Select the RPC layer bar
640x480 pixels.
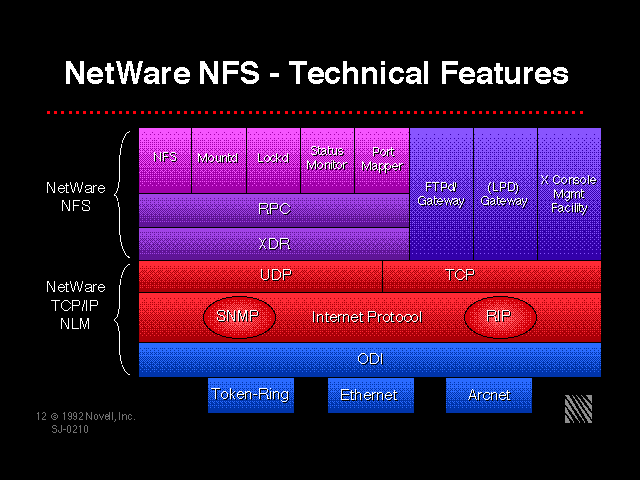tap(274, 210)
